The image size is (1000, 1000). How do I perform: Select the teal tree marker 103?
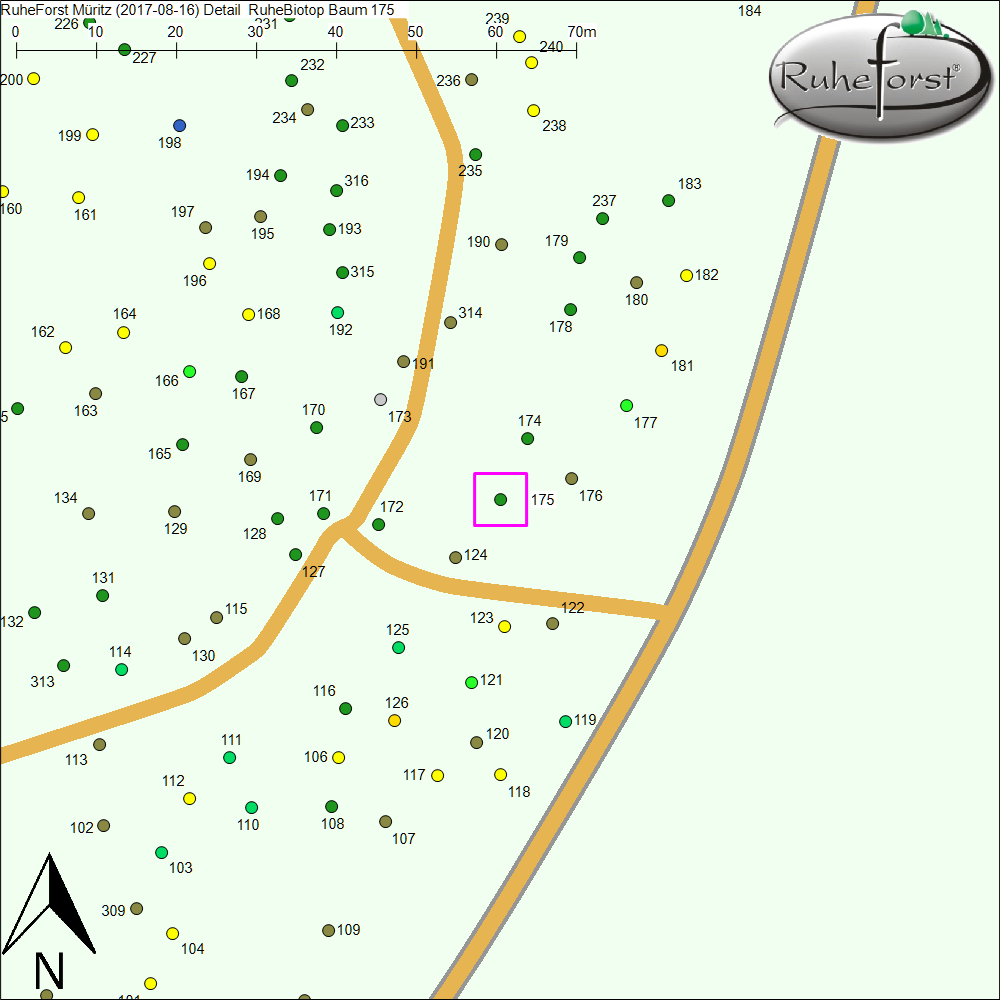(x=161, y=852)
